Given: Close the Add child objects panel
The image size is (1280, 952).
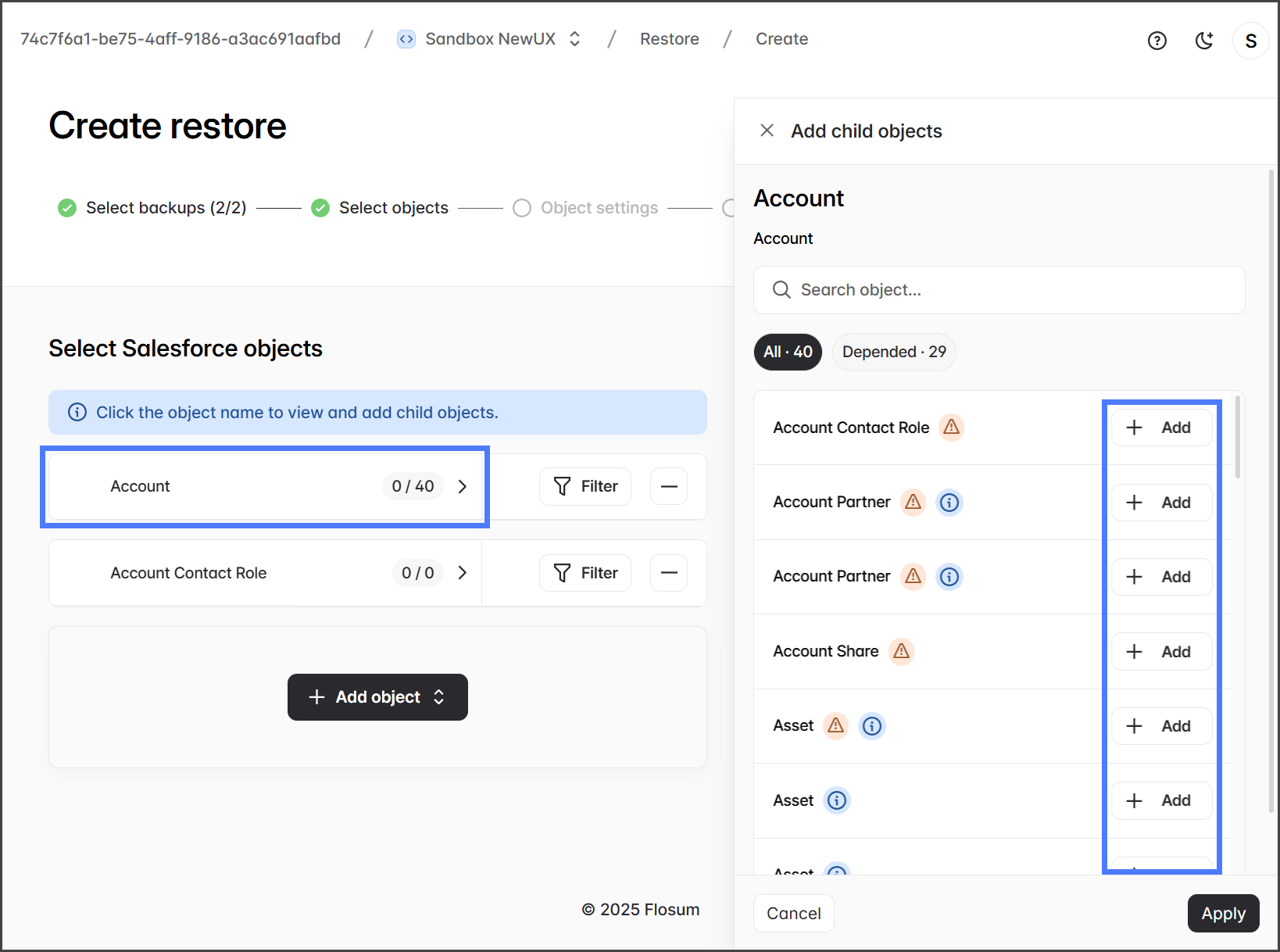Looking at the screenshot, I should 767,131.
